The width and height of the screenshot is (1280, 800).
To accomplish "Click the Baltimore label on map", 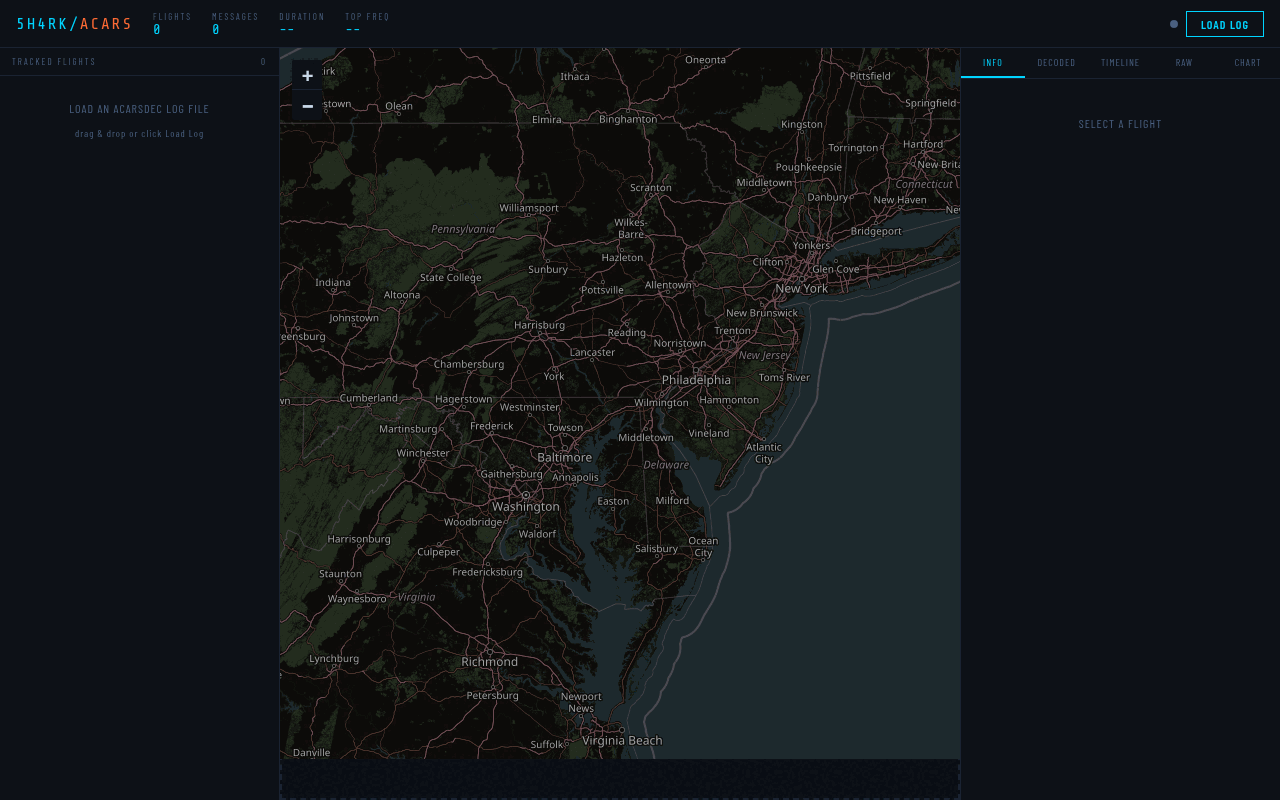I will pyautogui.click(x=564, y=457).
